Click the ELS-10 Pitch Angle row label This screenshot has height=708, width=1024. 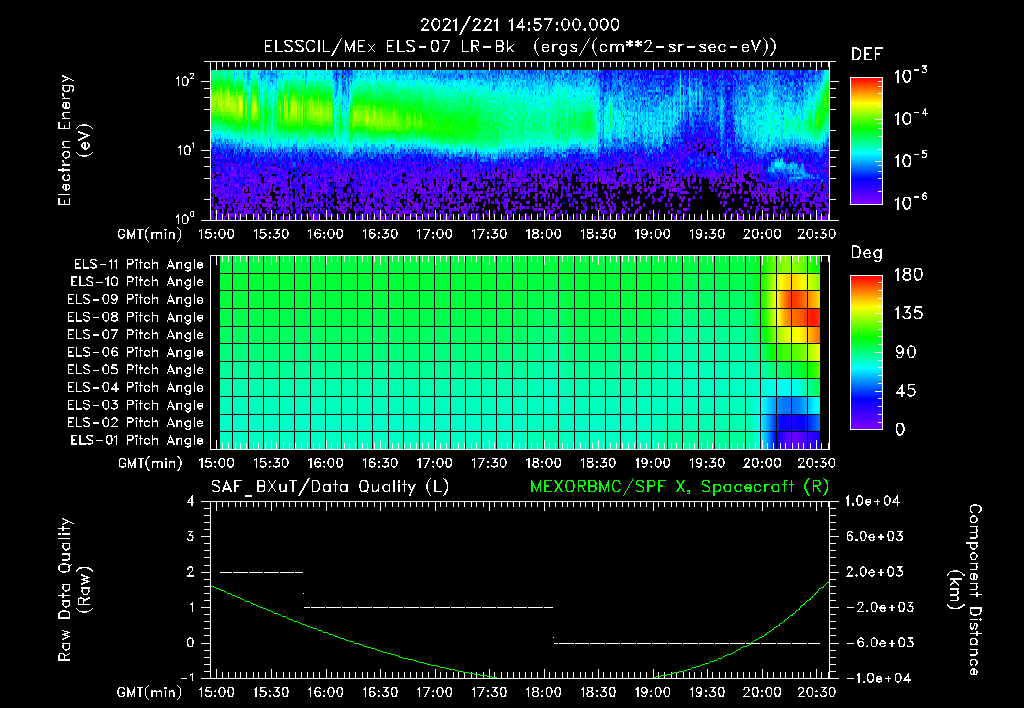137,282
